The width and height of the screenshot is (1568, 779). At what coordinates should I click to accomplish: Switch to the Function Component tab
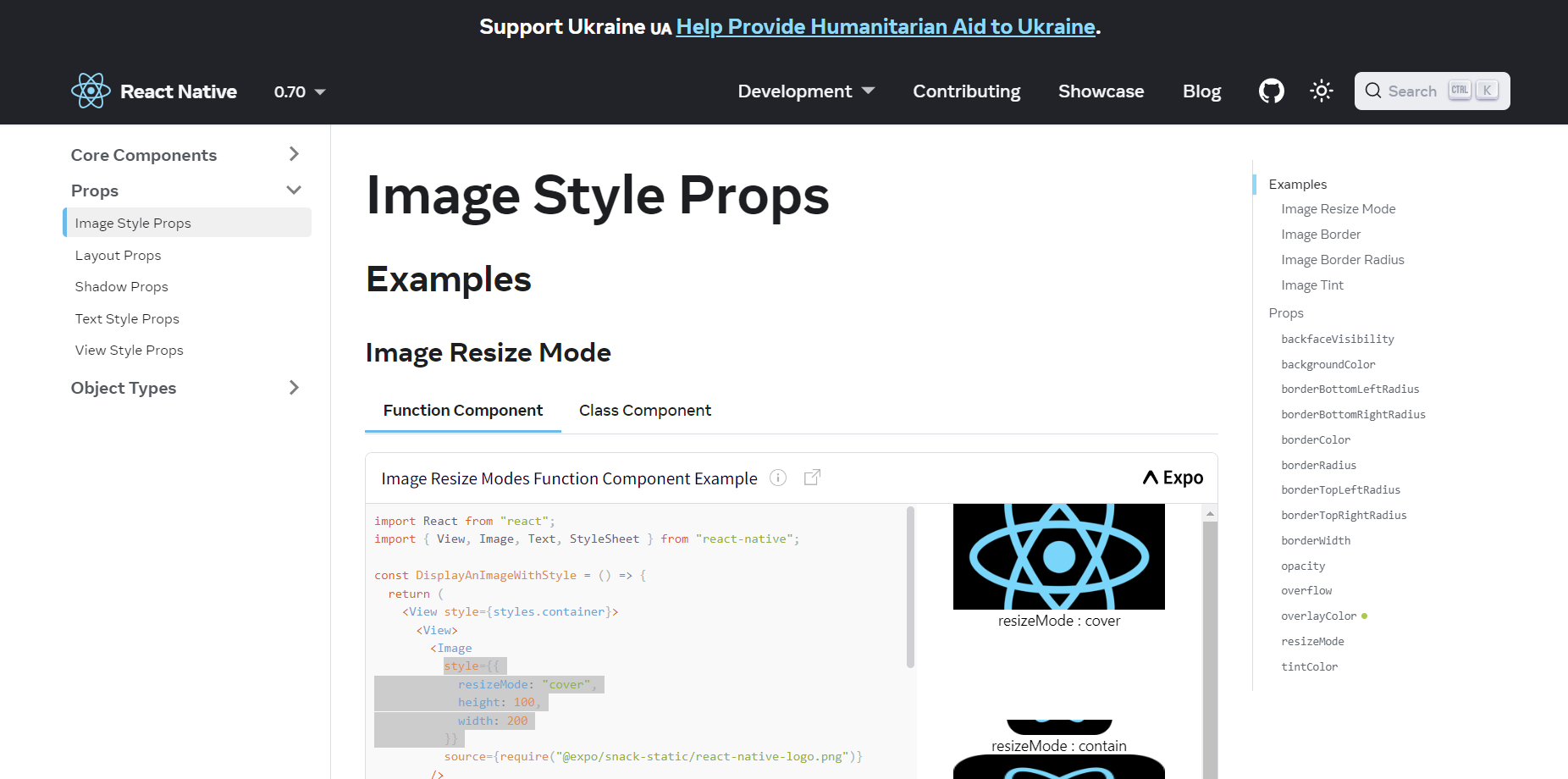463,411
